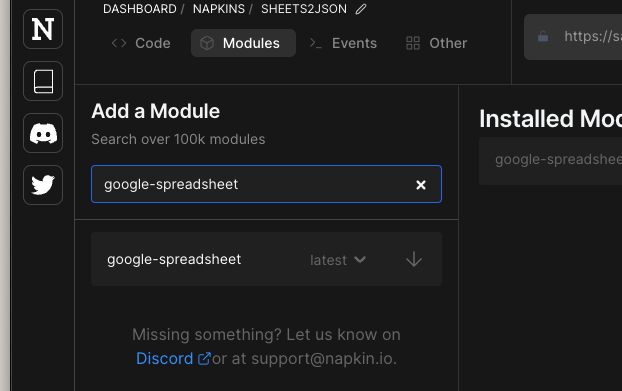Click the pencil icon to rename SHEETS2JSON

tap(361, 9)
